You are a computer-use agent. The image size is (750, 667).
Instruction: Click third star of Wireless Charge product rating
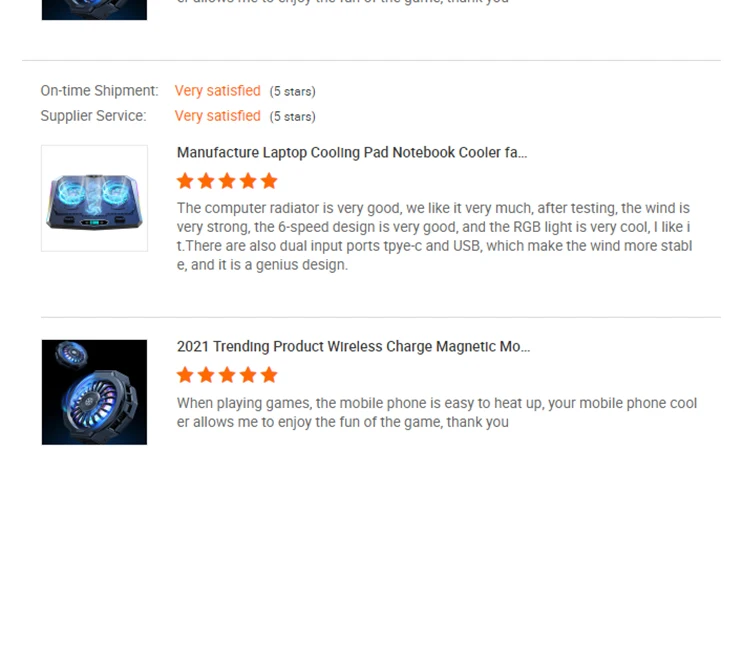[x=227, y=375]
